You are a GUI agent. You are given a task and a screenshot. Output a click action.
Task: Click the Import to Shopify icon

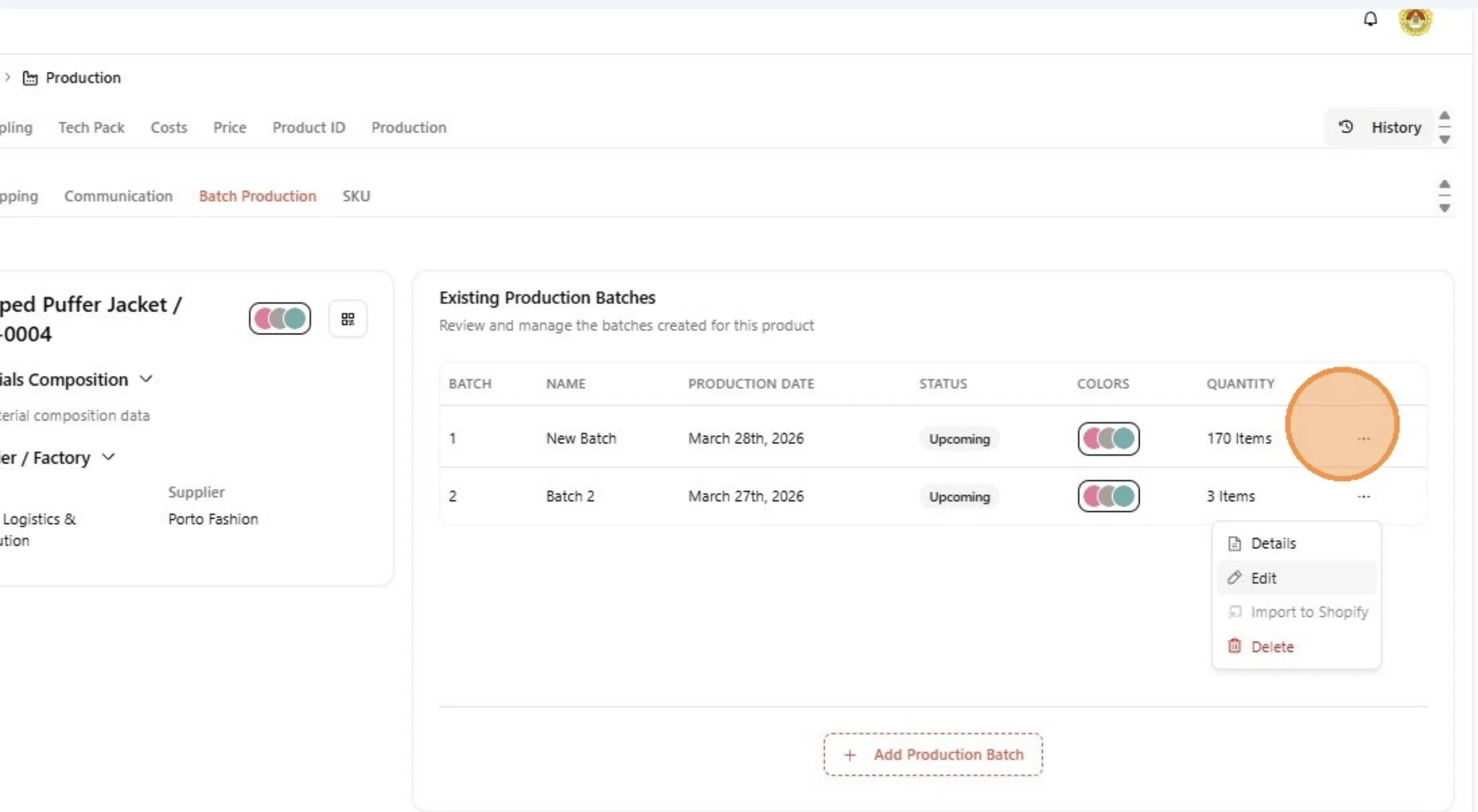(1235, 612)
